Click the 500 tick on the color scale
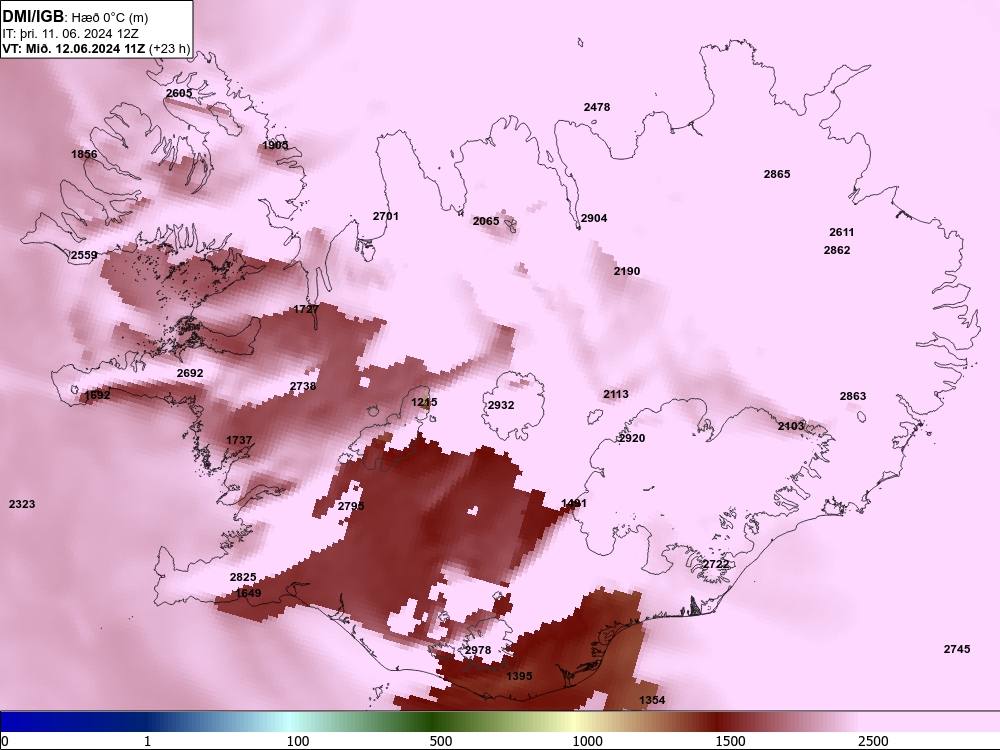Image resolution: width=1000 pixels, height=750 pixels. (441, 741)
